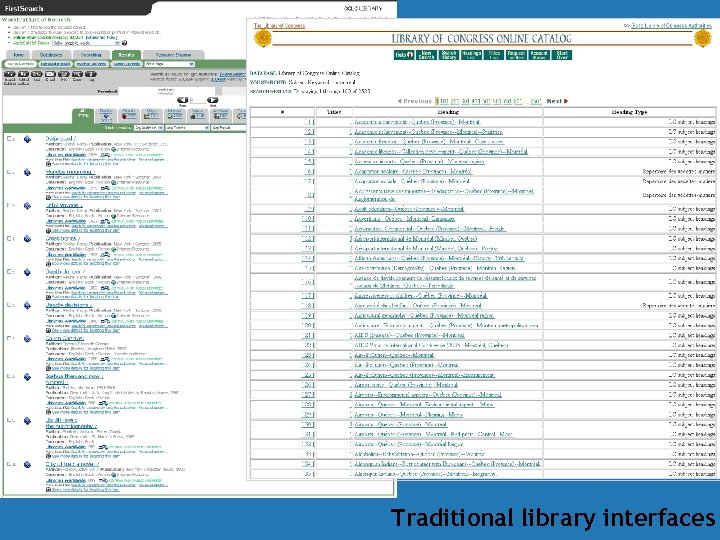Click Search History in Library of Congress catalog

tap(449, 55)
